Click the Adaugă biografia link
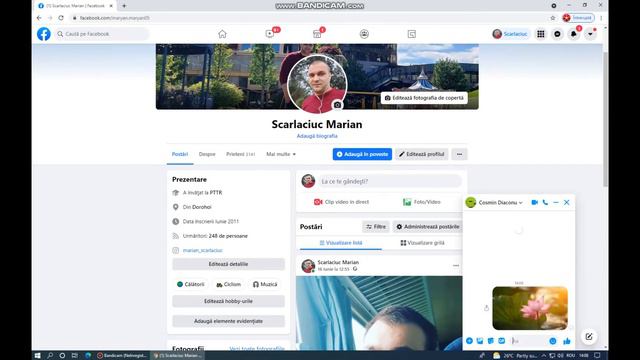Viewport: 640px width, 360px height. coord(317,136)
